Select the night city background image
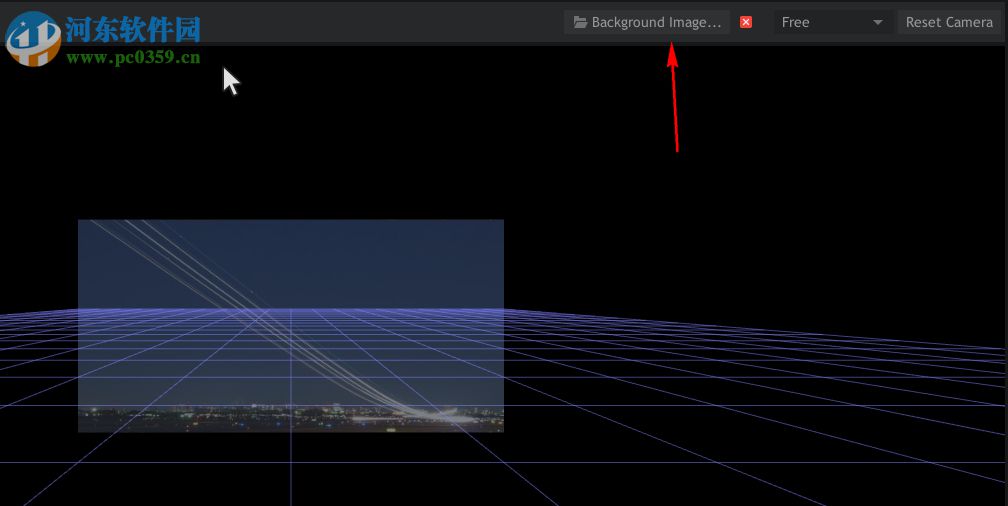 [x=291, y=325]
